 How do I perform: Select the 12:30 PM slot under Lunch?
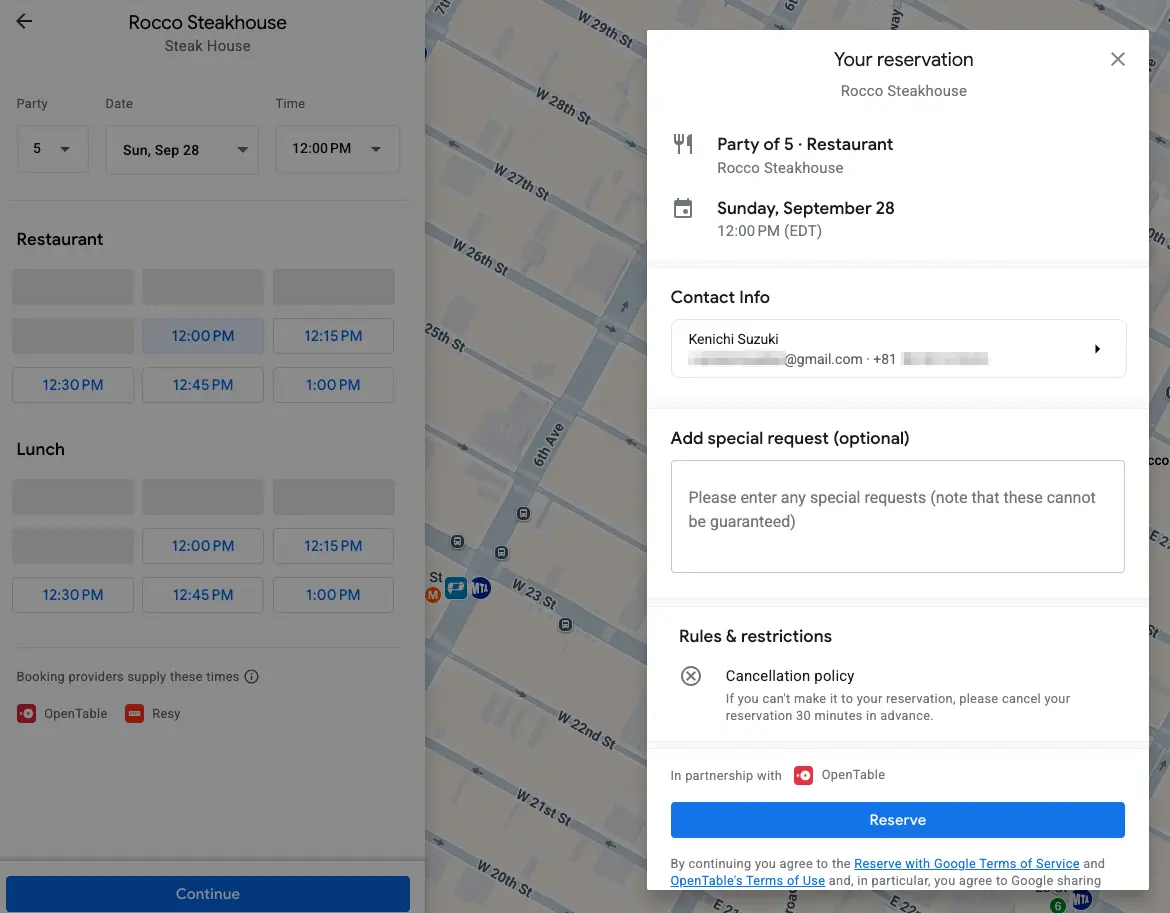click(x=73, y=595)
